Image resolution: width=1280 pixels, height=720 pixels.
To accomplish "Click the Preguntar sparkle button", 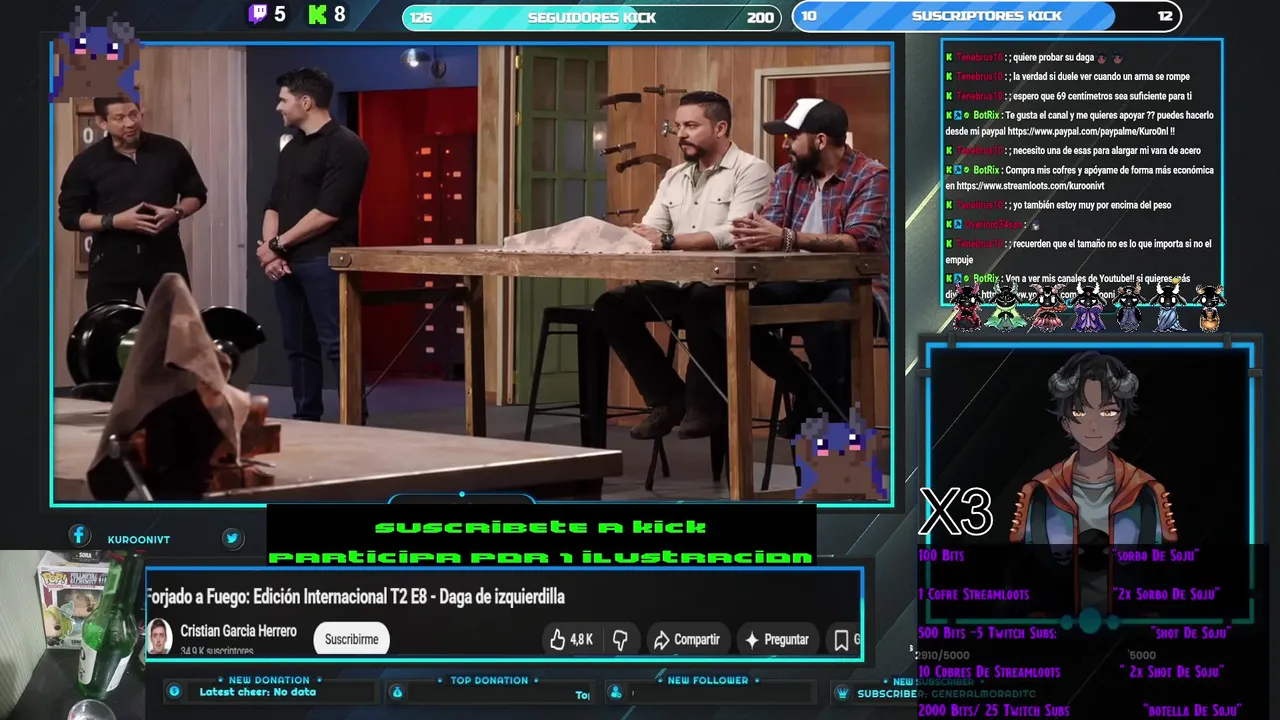I will pyautogui.click(x=777, y=639).
